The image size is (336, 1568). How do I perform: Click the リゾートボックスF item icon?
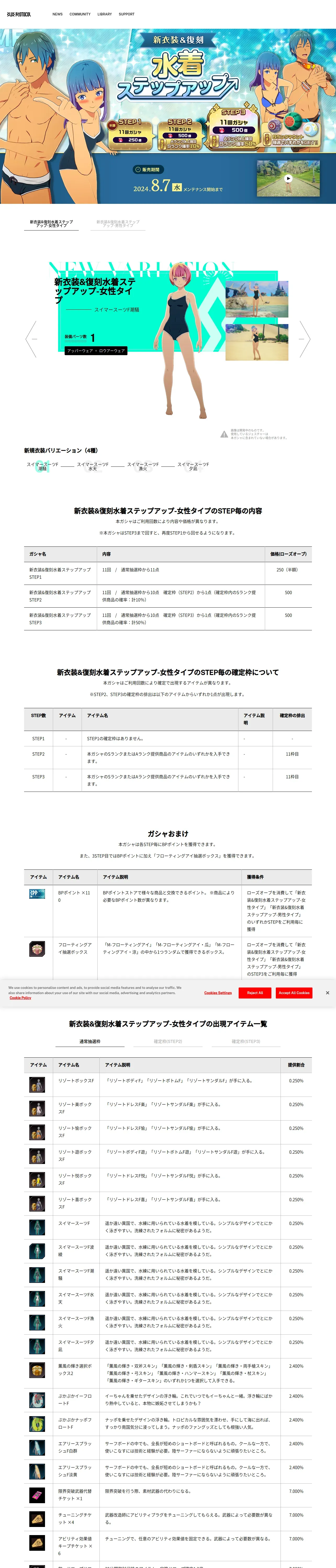click(37, 1085)
